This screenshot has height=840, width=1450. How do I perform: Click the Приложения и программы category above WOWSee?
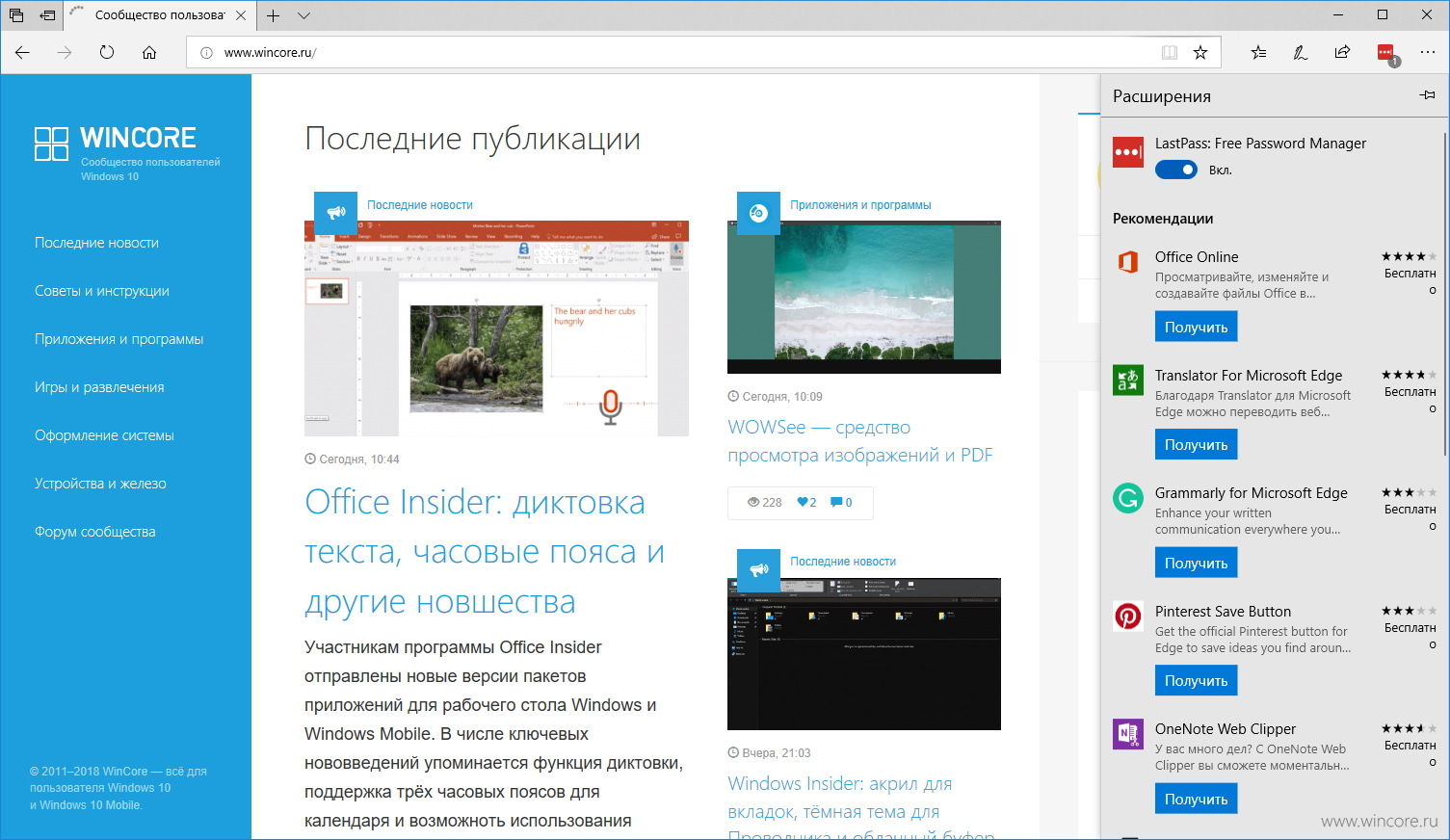point(860,205)
